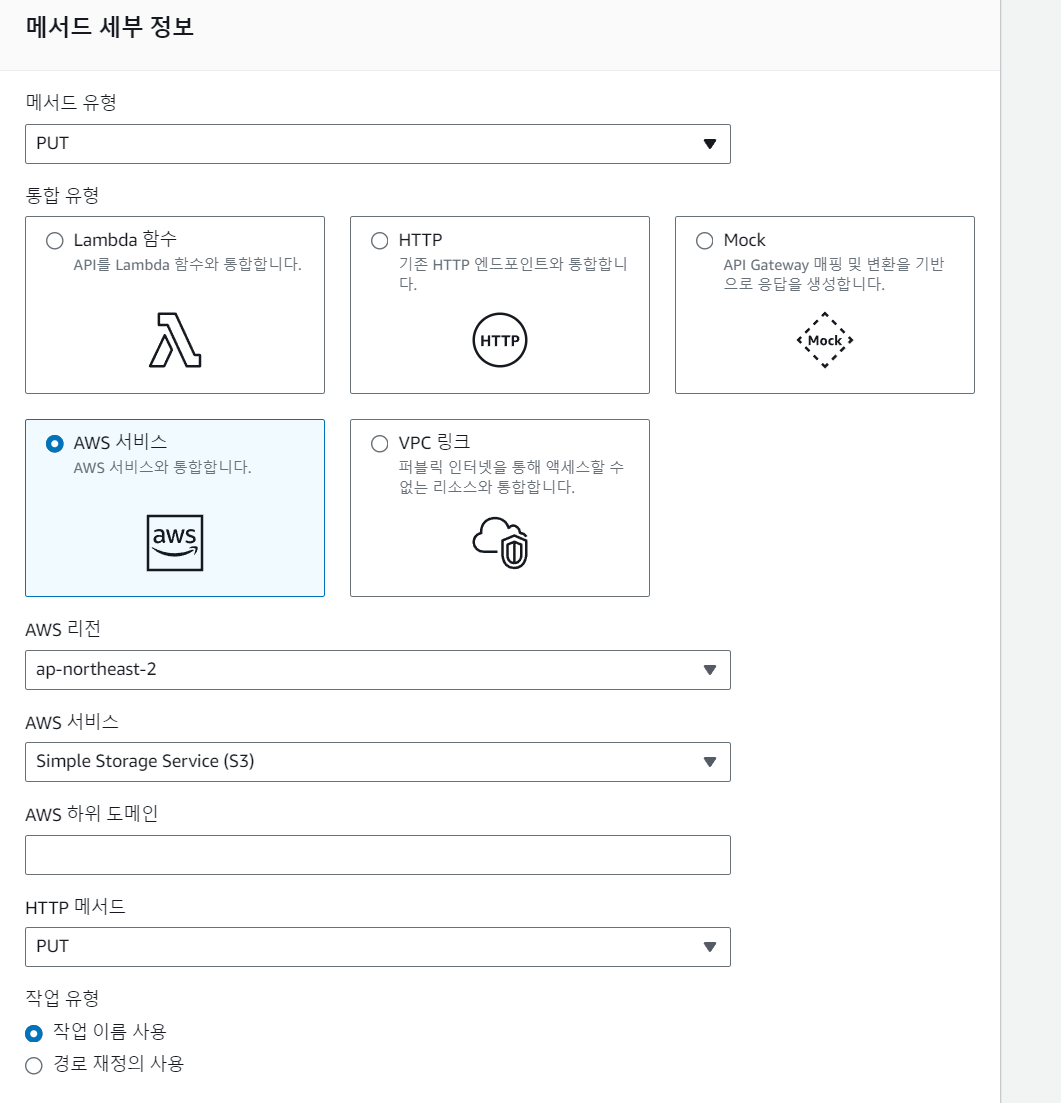The image size is (1061, 1103).
Task: Select the Mock integration radio button
Action: (x=705, y=241)
